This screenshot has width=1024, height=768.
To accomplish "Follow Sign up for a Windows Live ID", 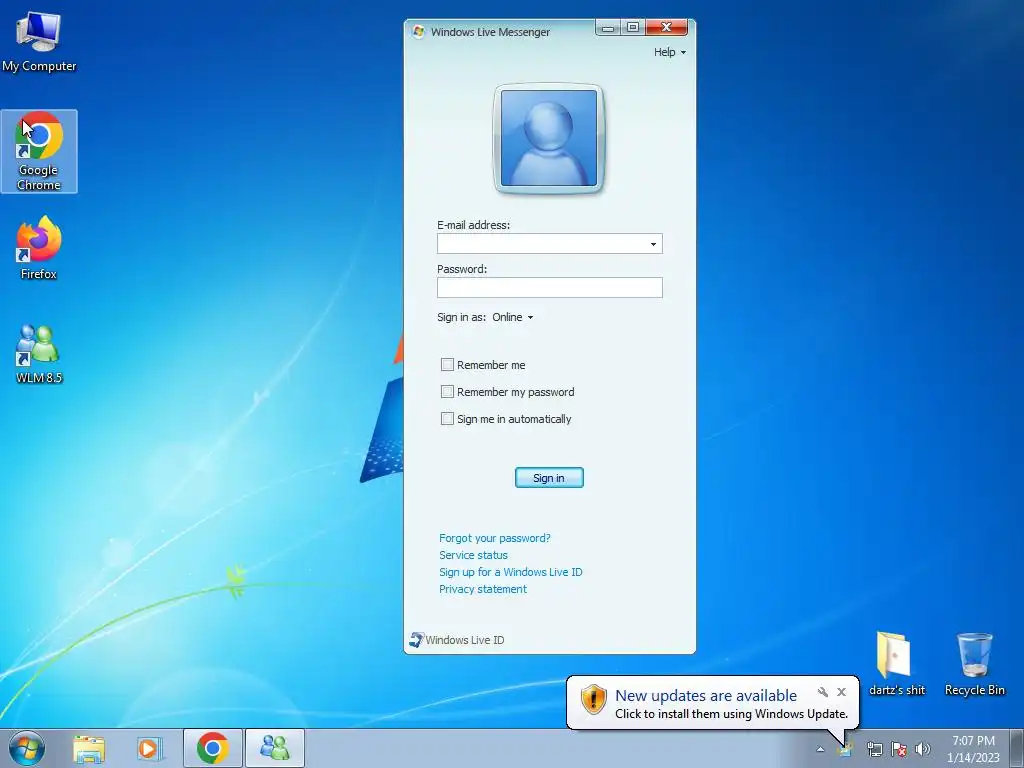I will (x=510, y=572).
